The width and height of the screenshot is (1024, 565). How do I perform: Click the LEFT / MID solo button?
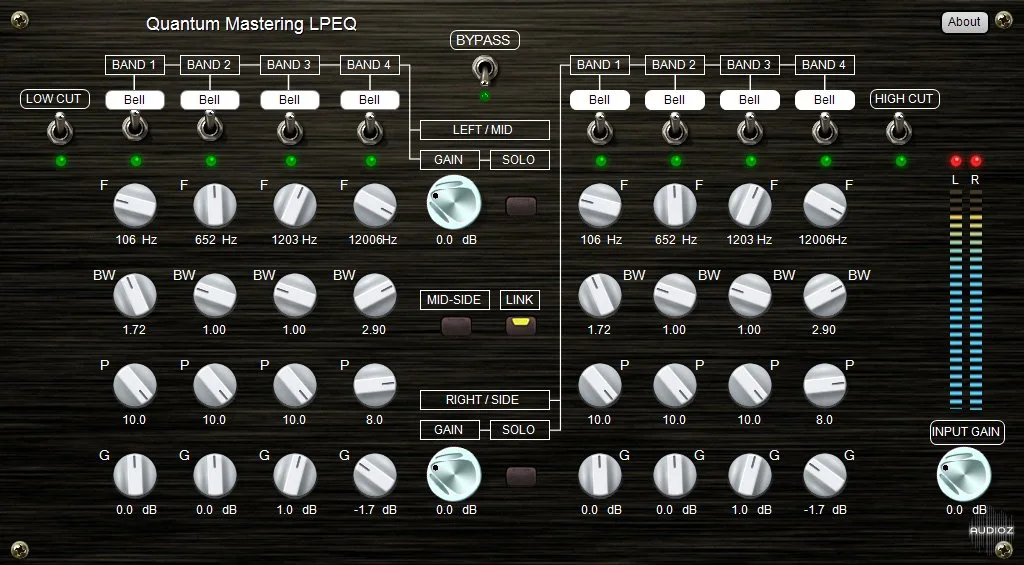(x=521, y=206)
